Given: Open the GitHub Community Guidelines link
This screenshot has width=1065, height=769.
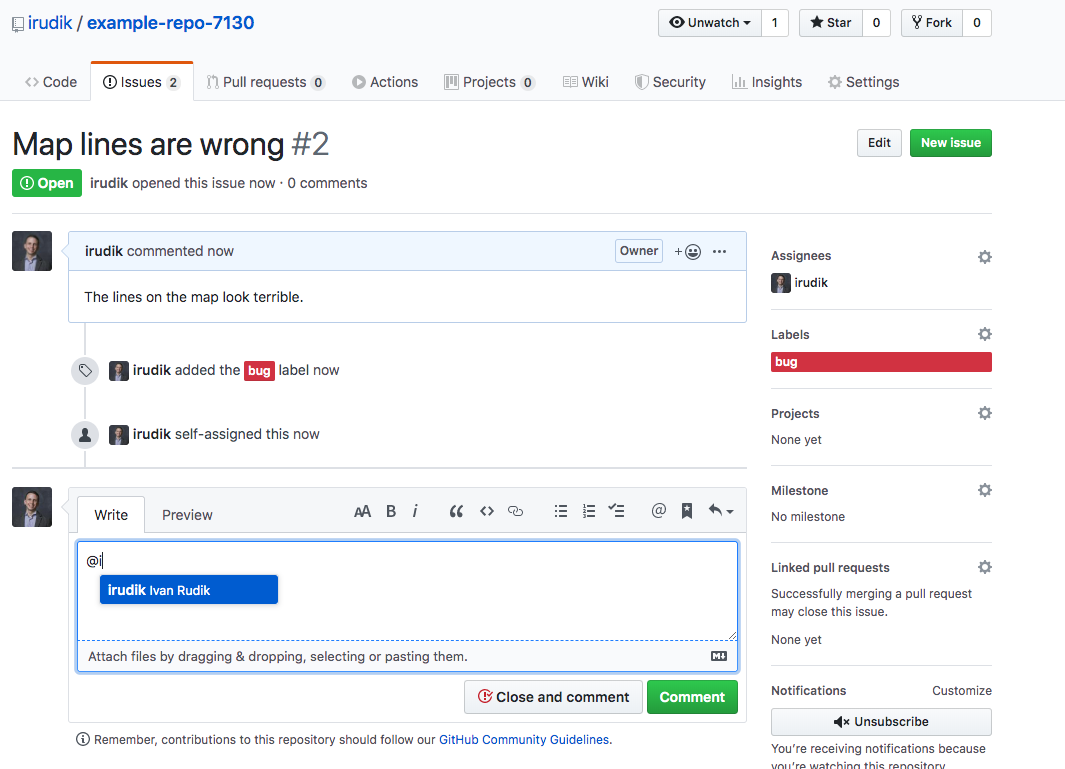Looking at the screenshot, I should [523, 740].
